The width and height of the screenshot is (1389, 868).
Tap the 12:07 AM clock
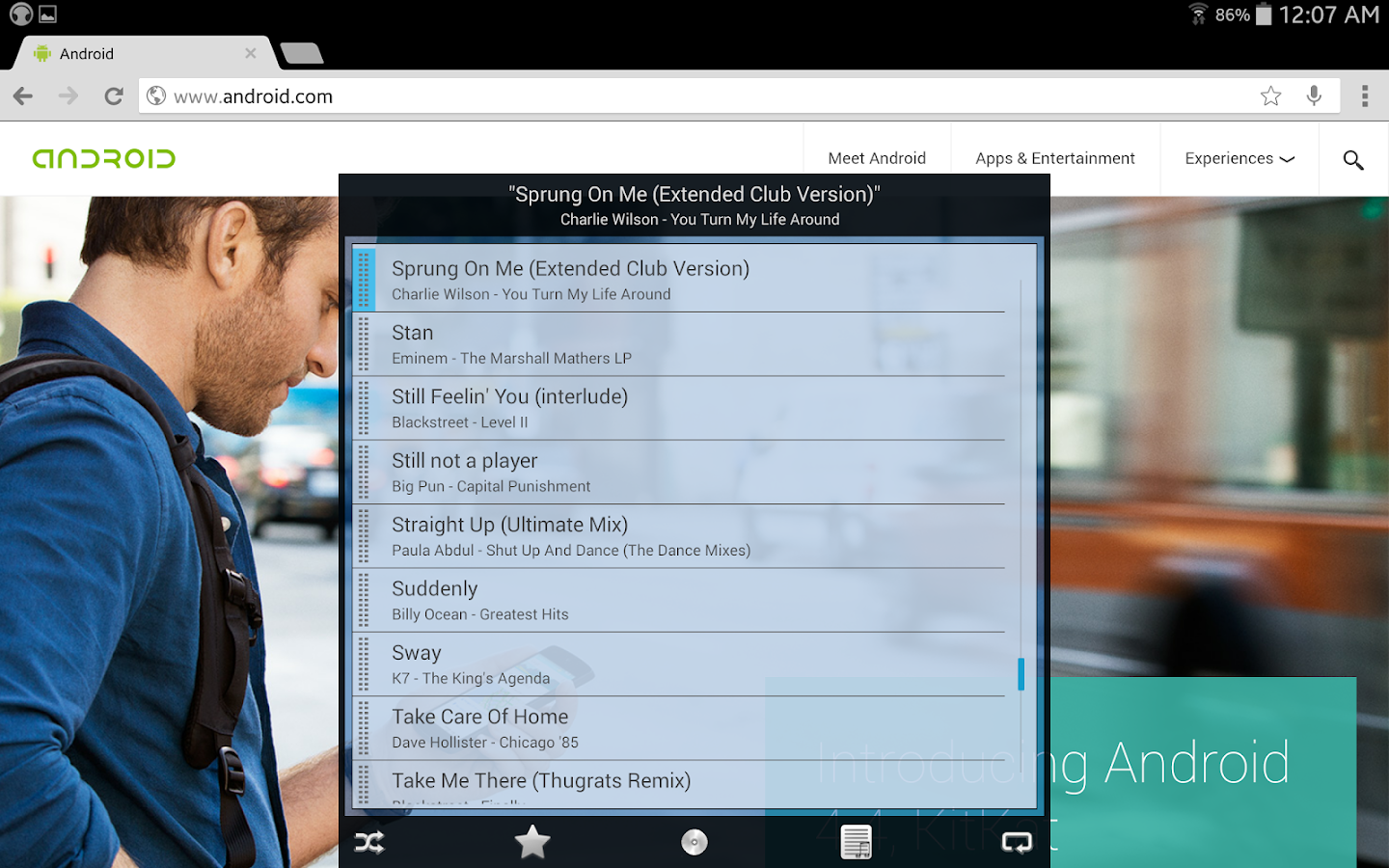1329,14
